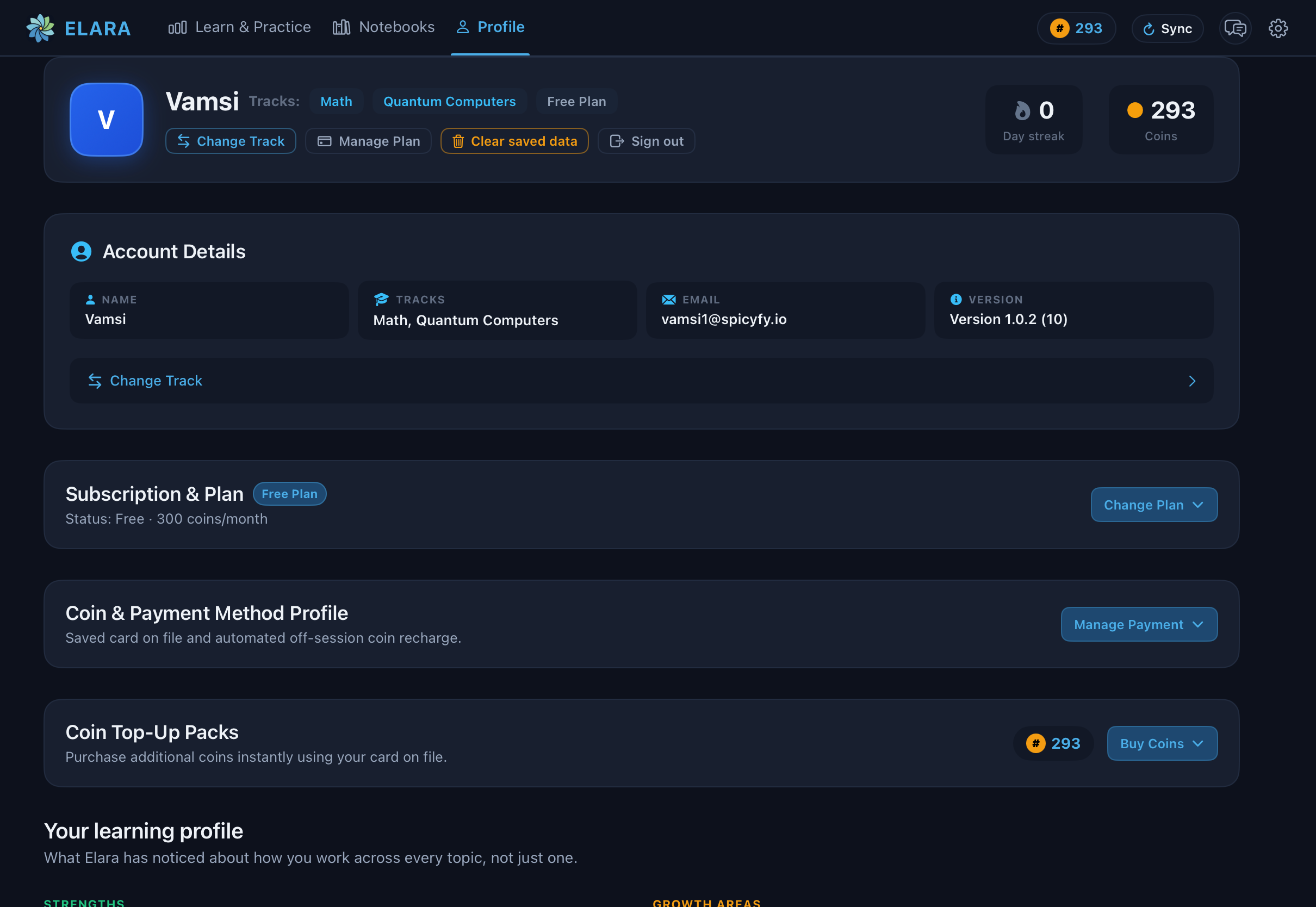Click the Version 1.0.2 (10) text

[1009, 319]
